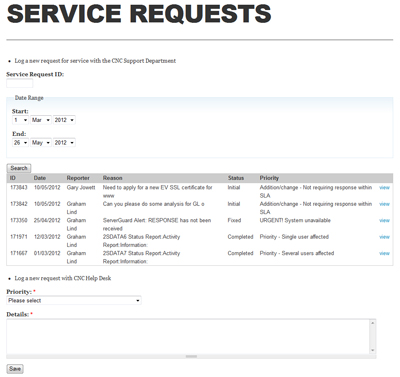The height and width of the screenshot is (377, 400).
Task: View request 171971
Action: click(384, 237)
